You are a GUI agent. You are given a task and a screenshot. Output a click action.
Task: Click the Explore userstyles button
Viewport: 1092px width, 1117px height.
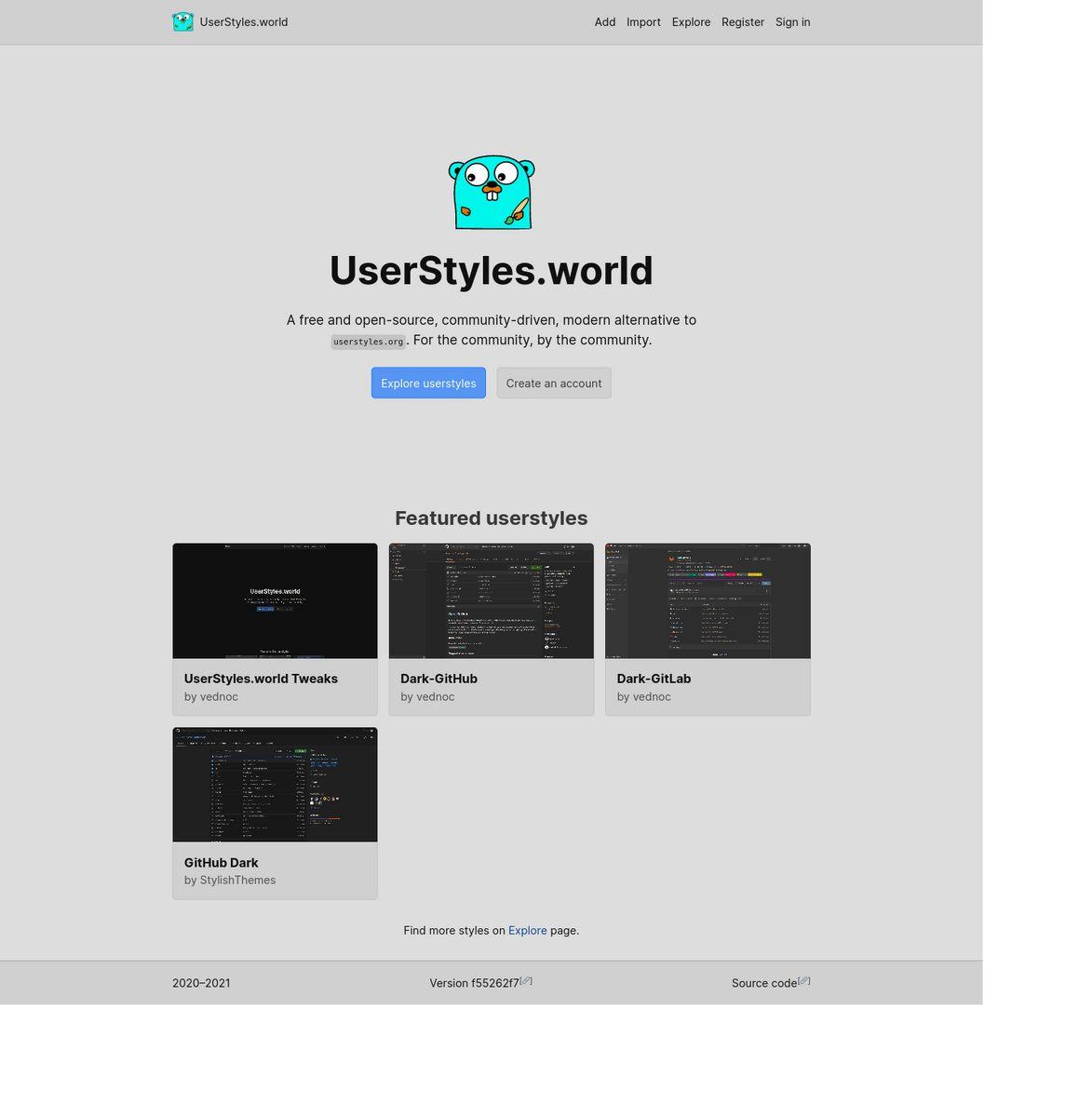(428, 383)
